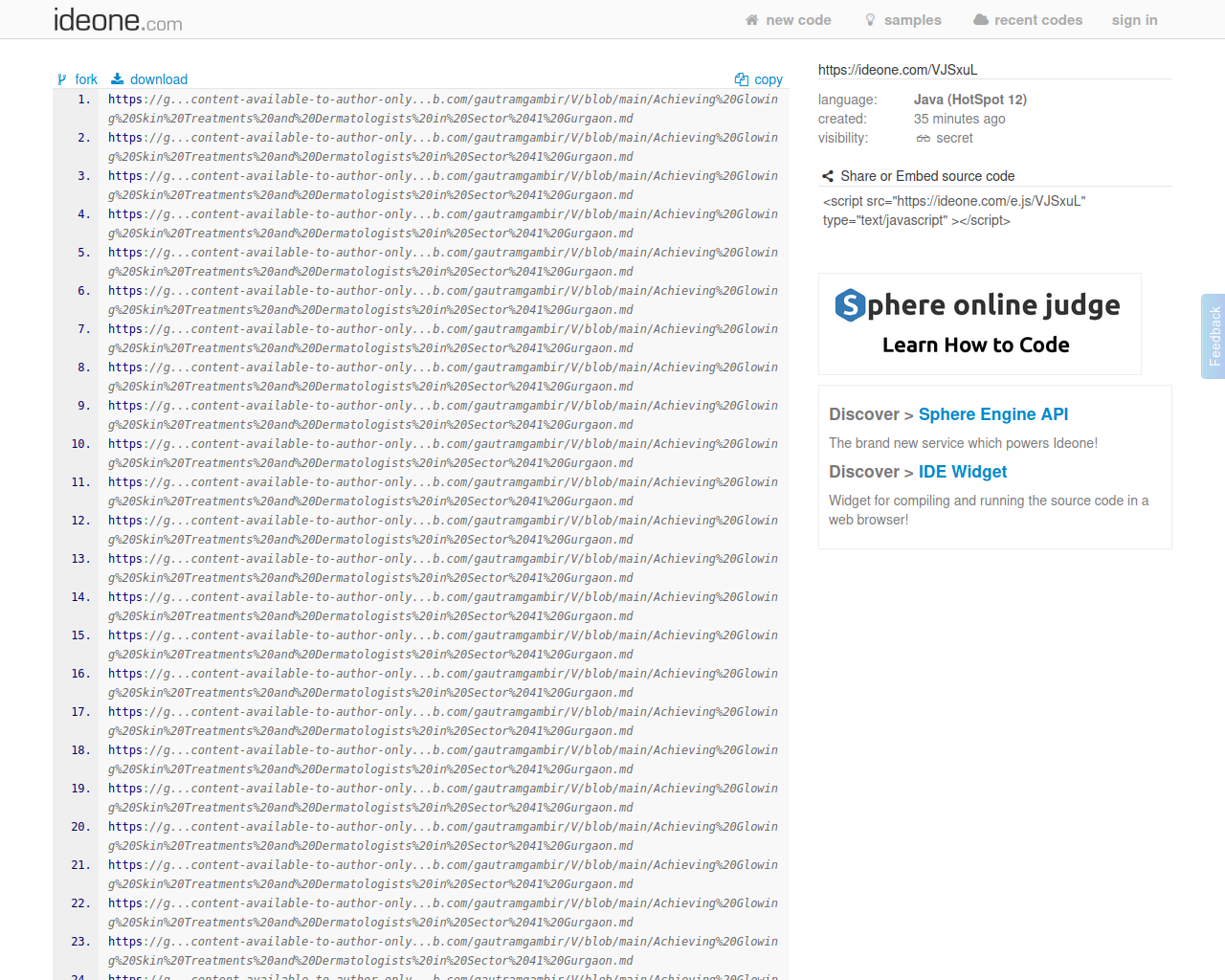Click the https://ideone.com/VJSxuL URL text
1225x980 pixels.
point(898,70)
